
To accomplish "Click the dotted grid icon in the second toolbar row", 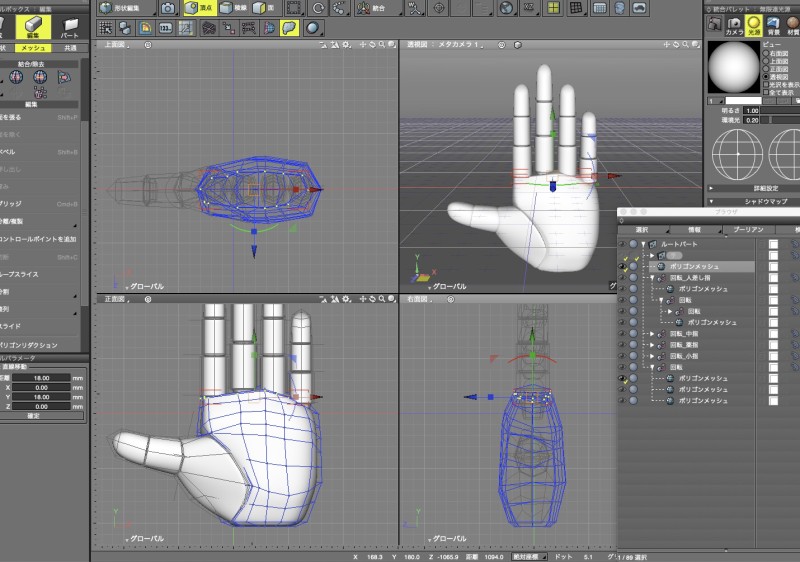I will pyautogui.click(x=106, y=28).
